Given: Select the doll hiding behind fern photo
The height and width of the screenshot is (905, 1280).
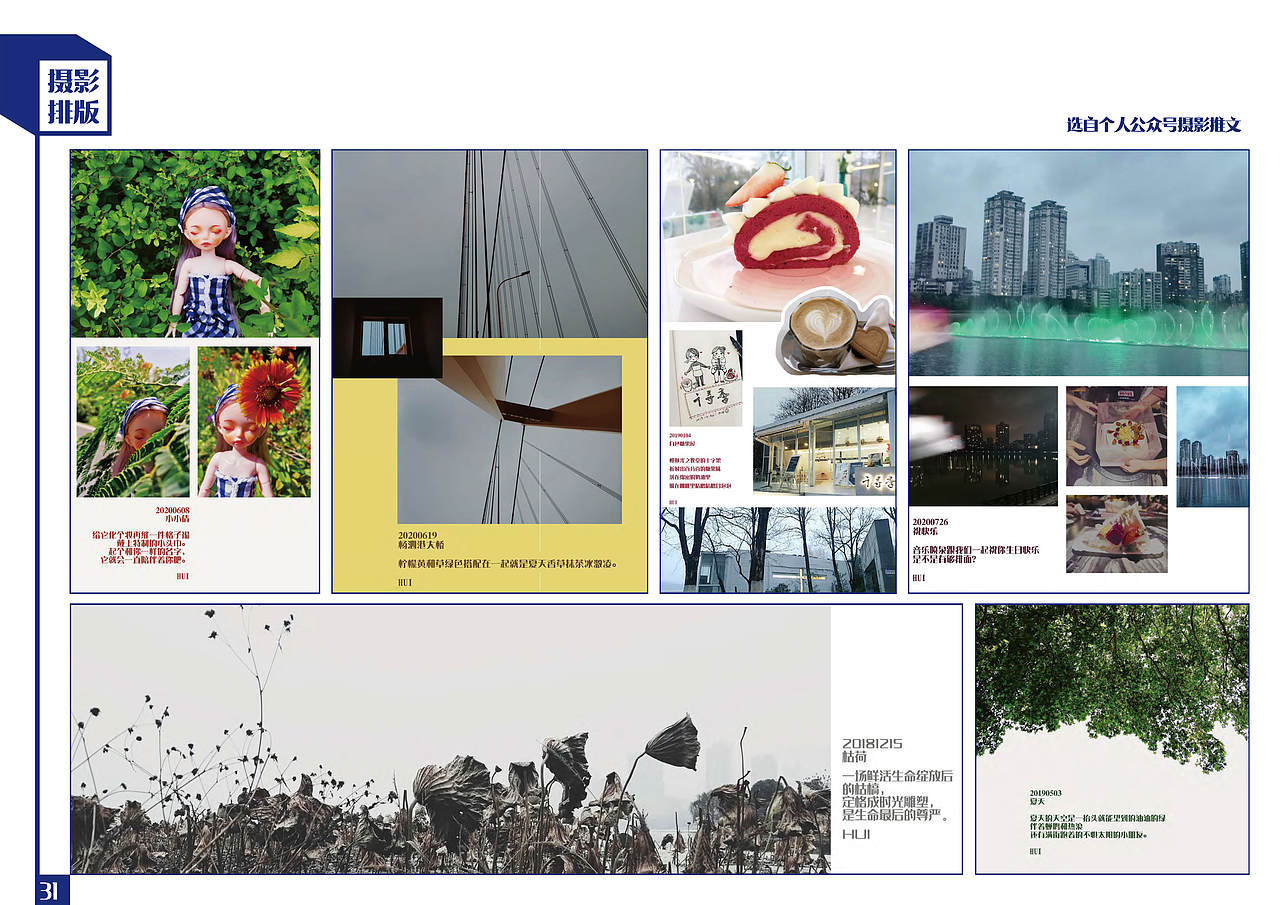Looking at the screenshot, I should coord(133,422).
